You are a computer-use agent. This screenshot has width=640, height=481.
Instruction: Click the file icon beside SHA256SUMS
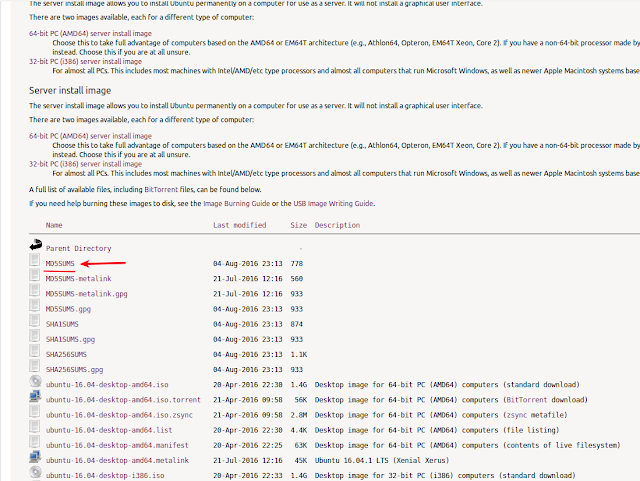point(35,350)
